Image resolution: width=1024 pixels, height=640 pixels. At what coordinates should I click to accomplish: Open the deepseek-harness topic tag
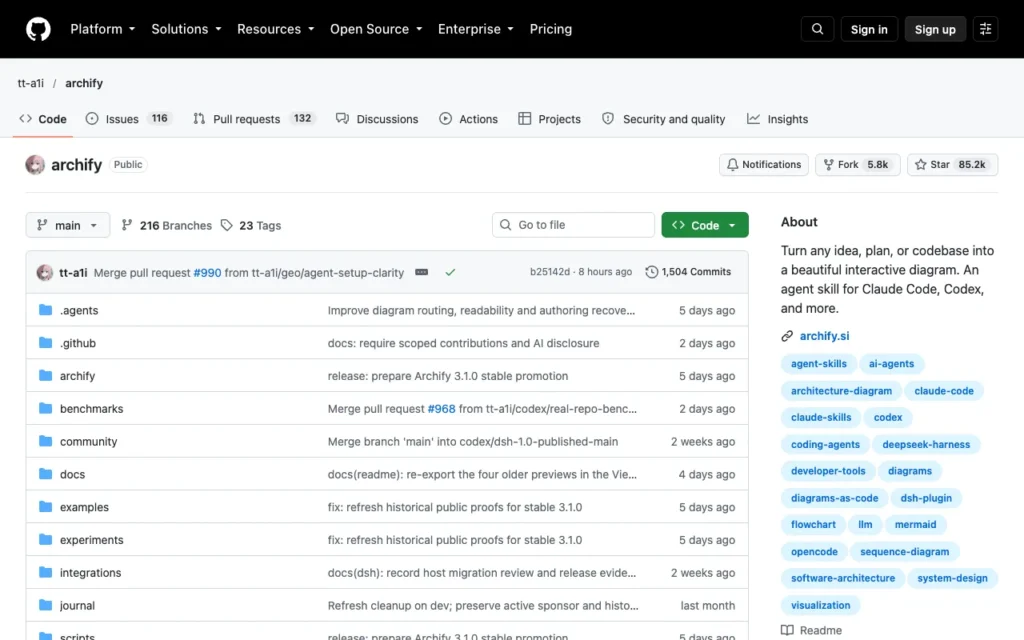(x=926, y=444)
